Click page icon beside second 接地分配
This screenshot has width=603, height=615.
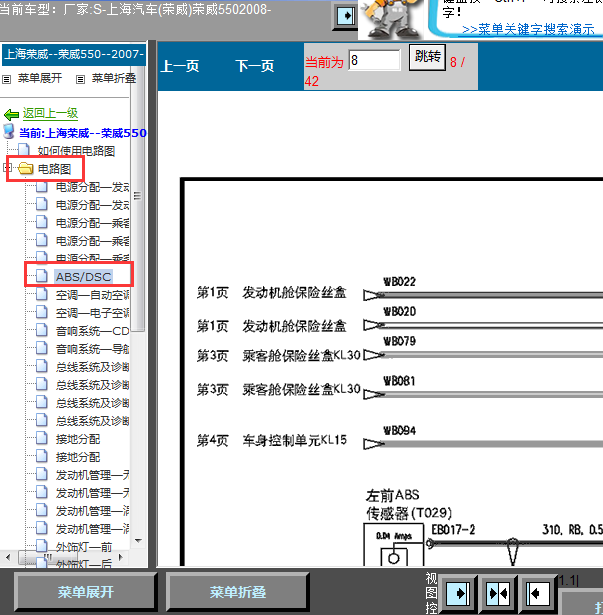[x=42, y=456]
